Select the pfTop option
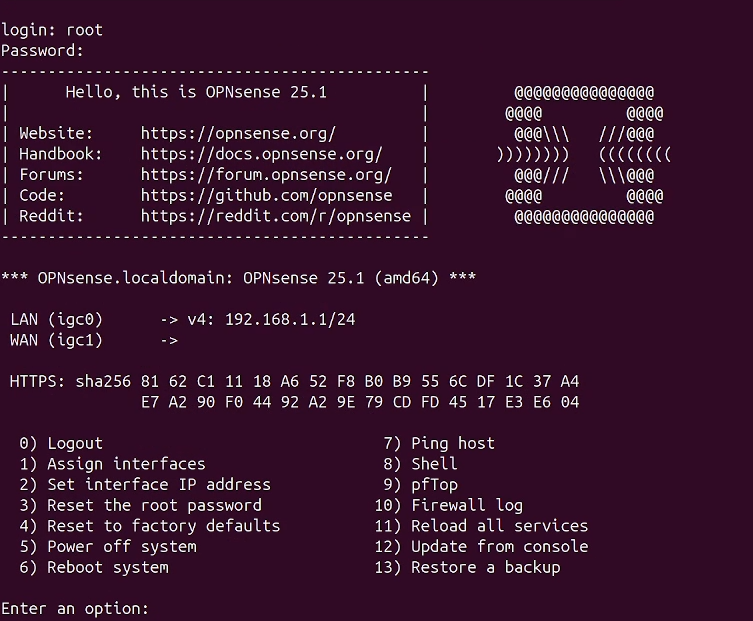The image size is (753, 621). click(x=420, y=485)
